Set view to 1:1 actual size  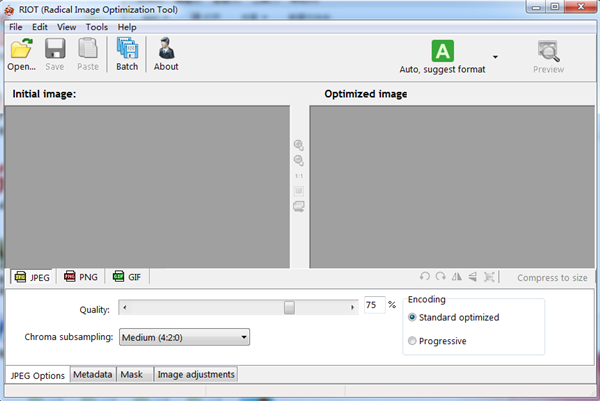point(298,175)
